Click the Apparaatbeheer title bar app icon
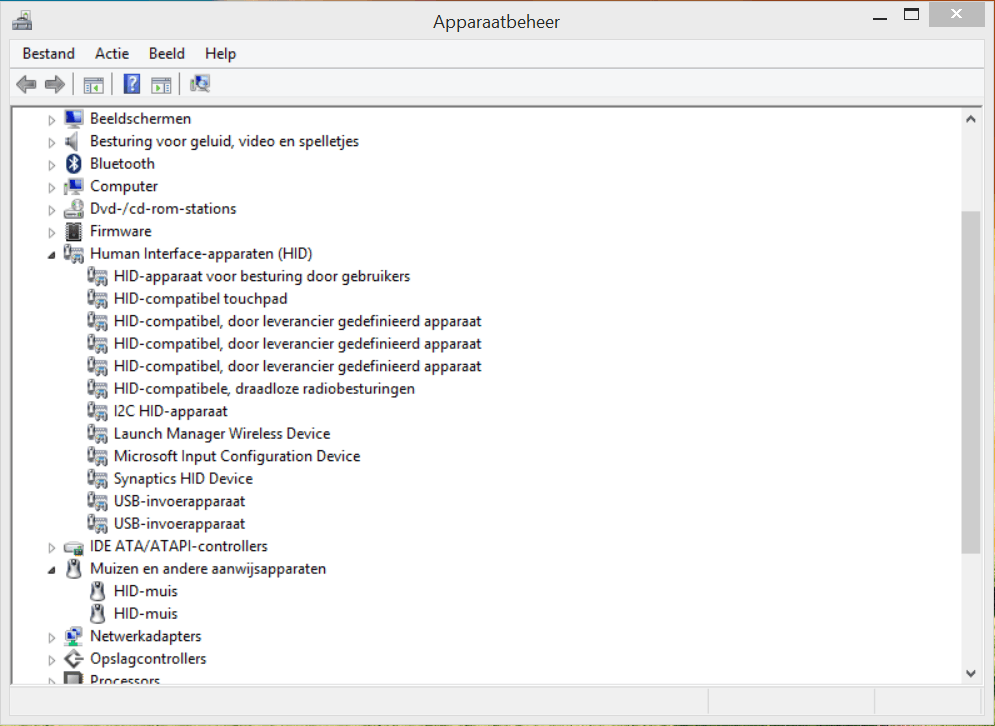The width and height of the screenshot is (995, 726). point(22,21)
